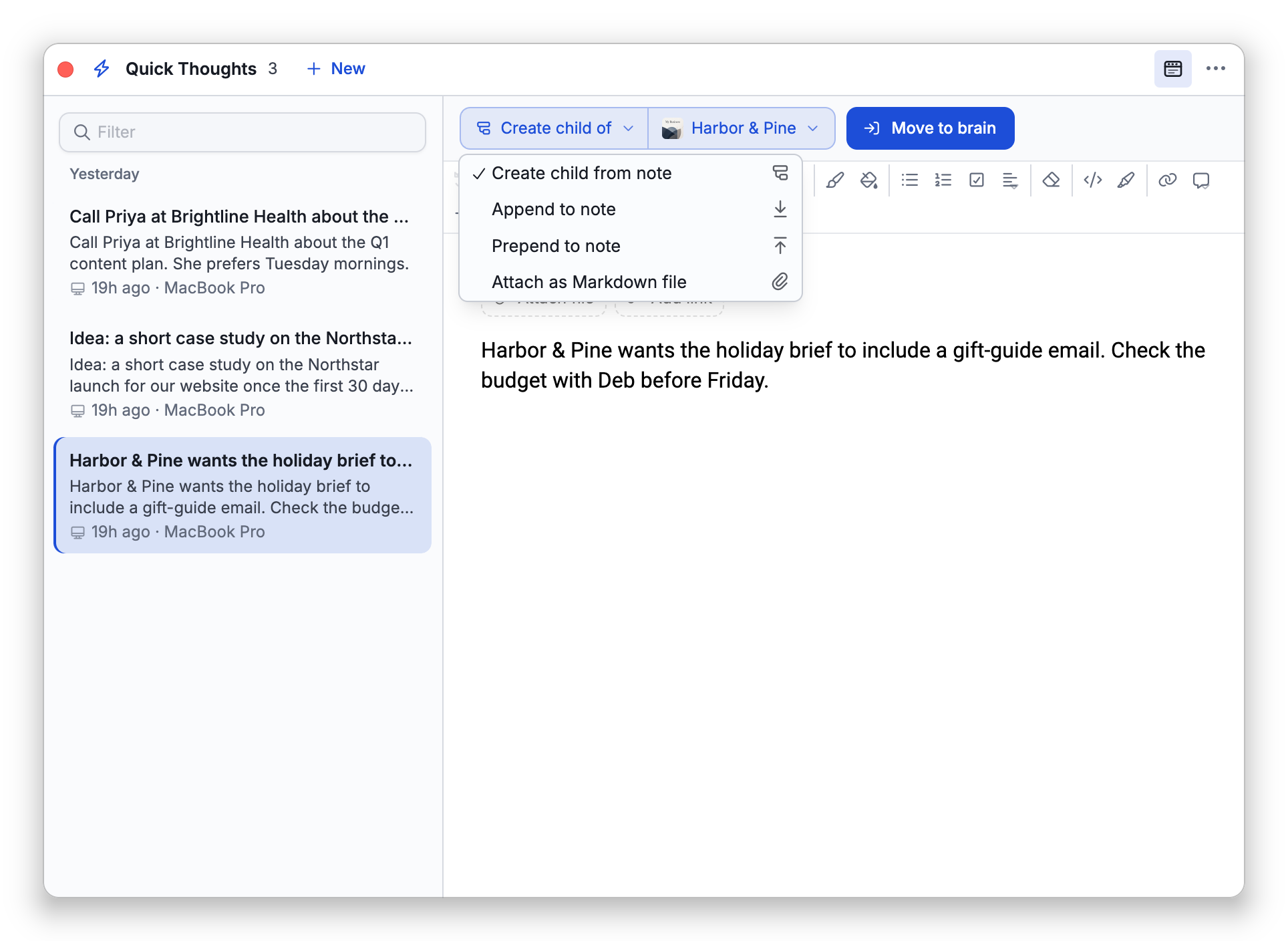The image size is (1288, 941).
Task: Open the Northstar case study idea note
Action: pyautogui.click(x=243, y=374)
